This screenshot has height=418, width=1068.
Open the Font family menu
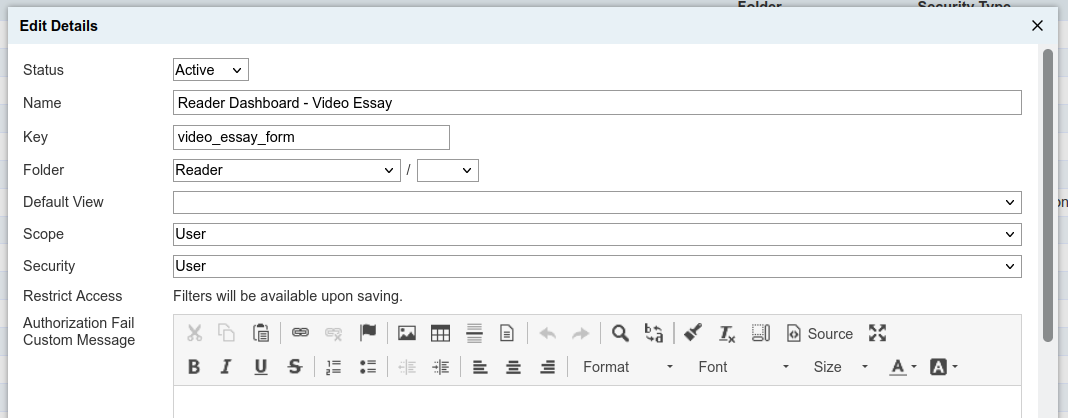click(743, 367)
